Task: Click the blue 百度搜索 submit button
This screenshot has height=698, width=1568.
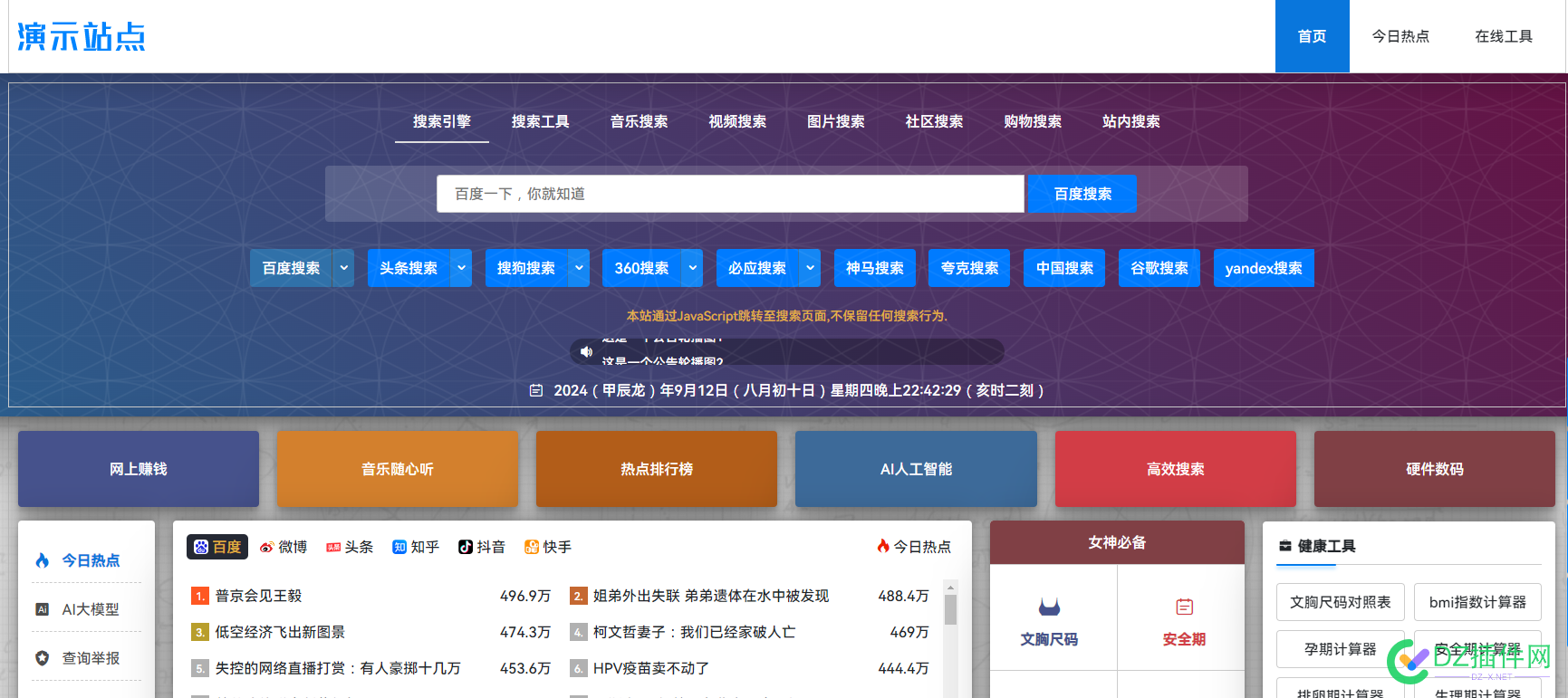Action: point(1082,194)
